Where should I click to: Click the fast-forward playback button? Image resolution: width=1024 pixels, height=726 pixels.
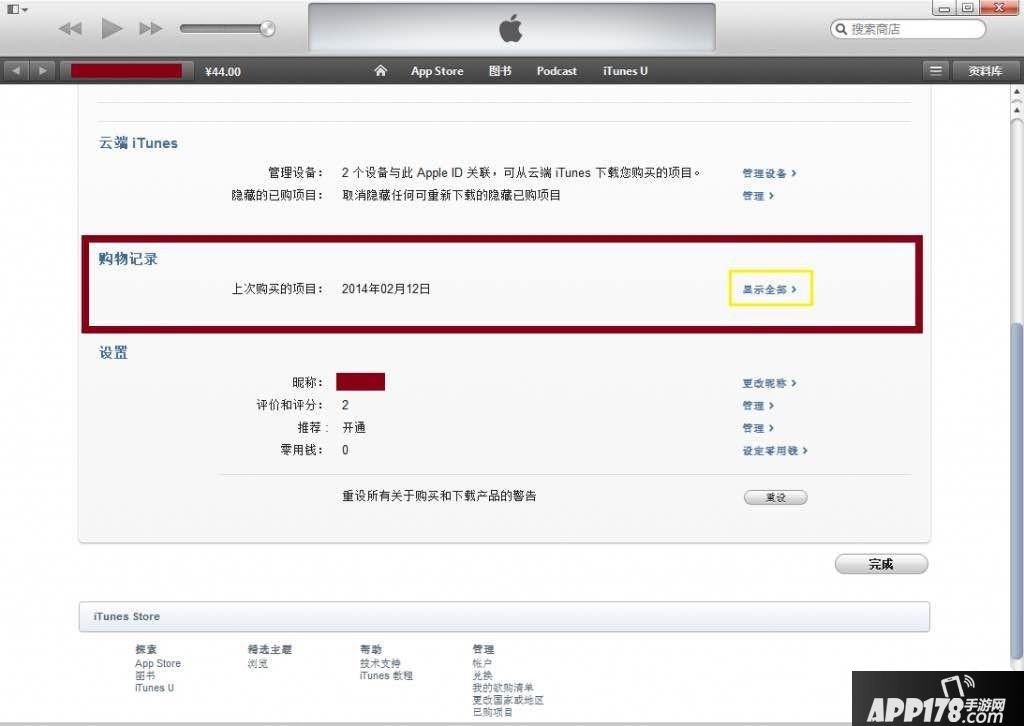pos(151,29)
